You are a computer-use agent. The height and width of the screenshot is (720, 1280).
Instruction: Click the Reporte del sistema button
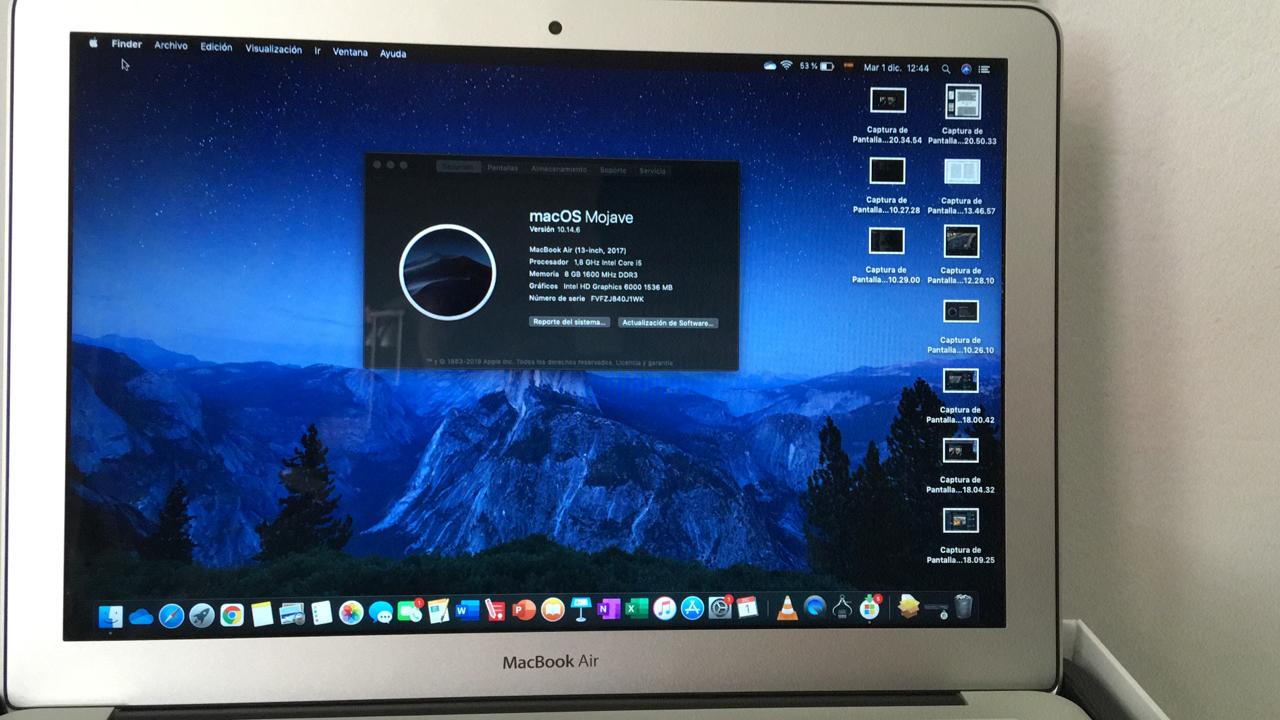569,322
